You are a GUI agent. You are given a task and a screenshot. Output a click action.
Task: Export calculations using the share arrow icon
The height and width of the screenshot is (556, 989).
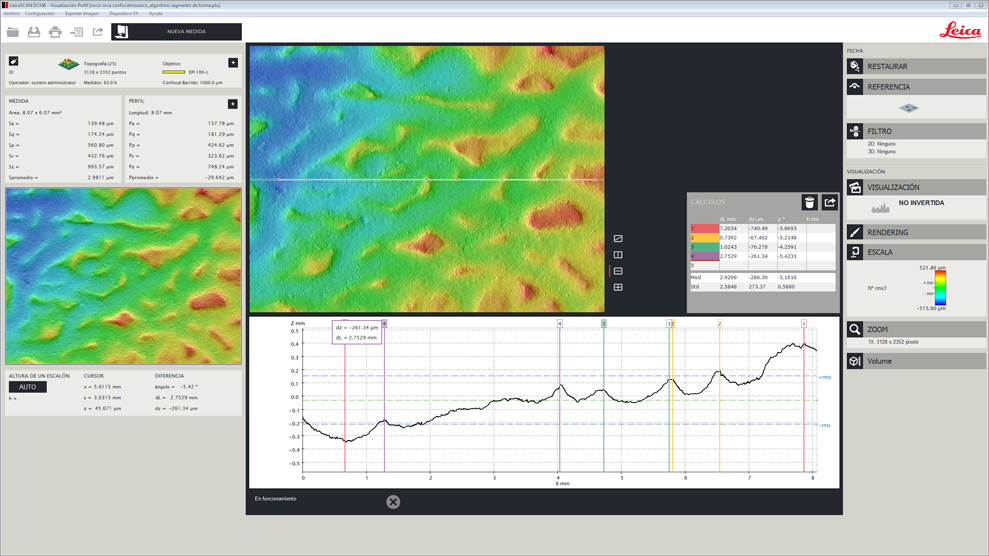coord(830,202)
